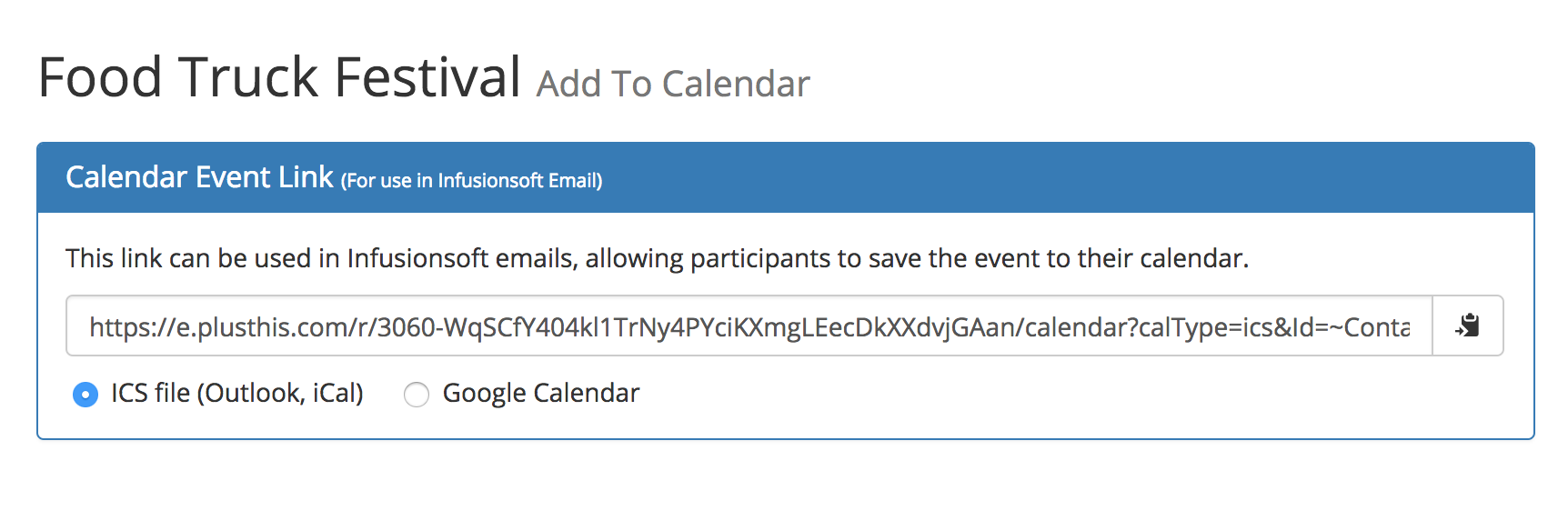Click the clipboard button beside the URL

pos(1467,326)
